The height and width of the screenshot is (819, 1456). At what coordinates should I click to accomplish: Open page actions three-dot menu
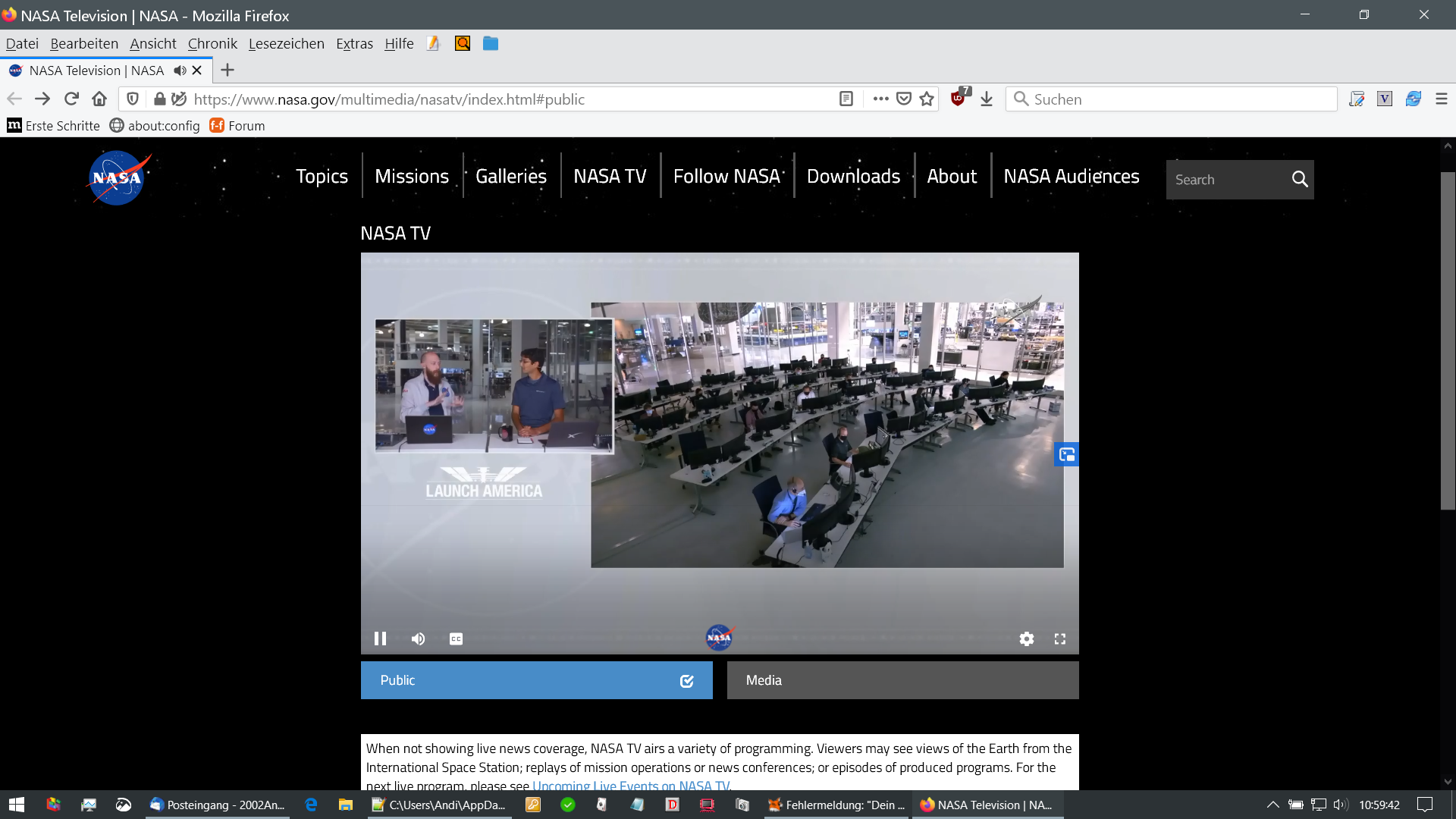click(x=880, y=99)
